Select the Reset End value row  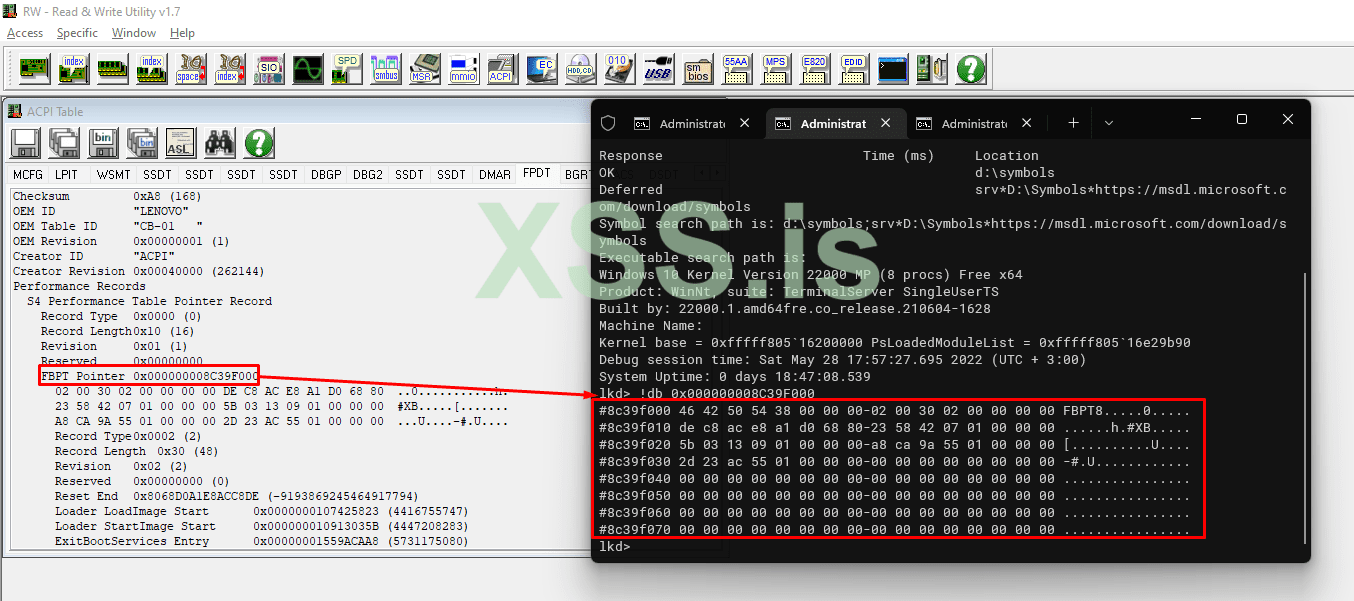(x=236, y=496)
